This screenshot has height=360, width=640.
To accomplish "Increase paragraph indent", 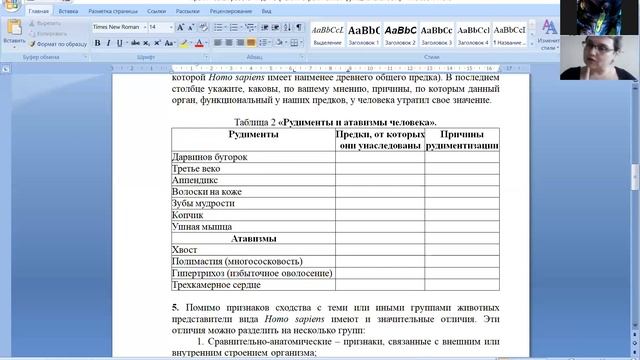I will point(276,27).
